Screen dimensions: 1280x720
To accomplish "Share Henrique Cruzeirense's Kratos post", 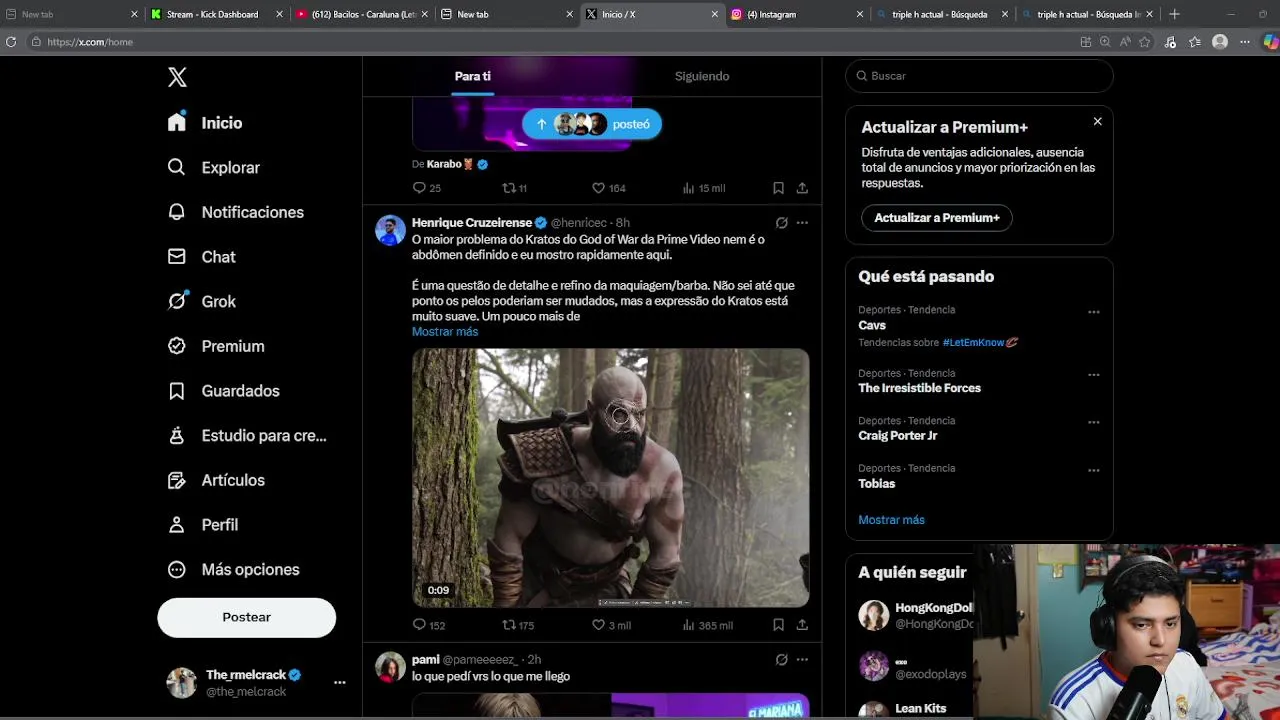I will point(802,625).
